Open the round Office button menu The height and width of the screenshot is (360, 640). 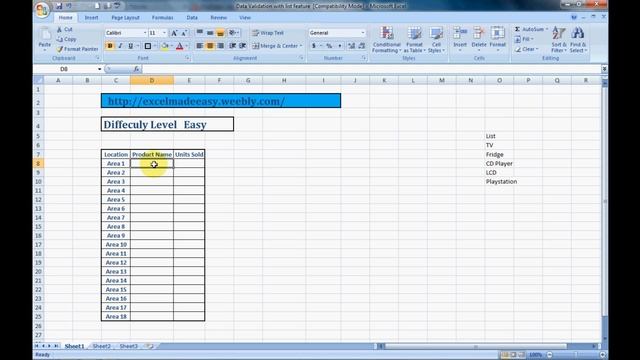pos(42,9)
